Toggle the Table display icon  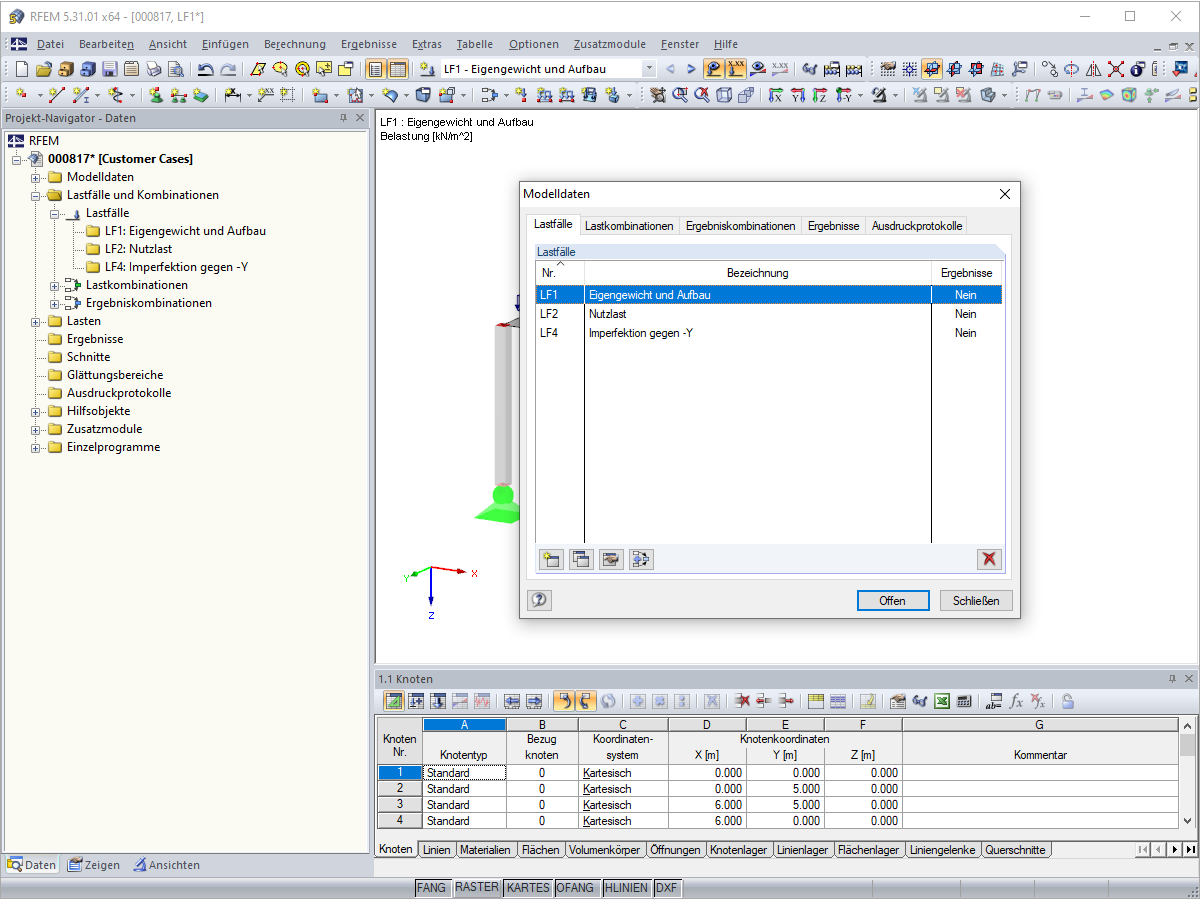(x=398, y=69)
